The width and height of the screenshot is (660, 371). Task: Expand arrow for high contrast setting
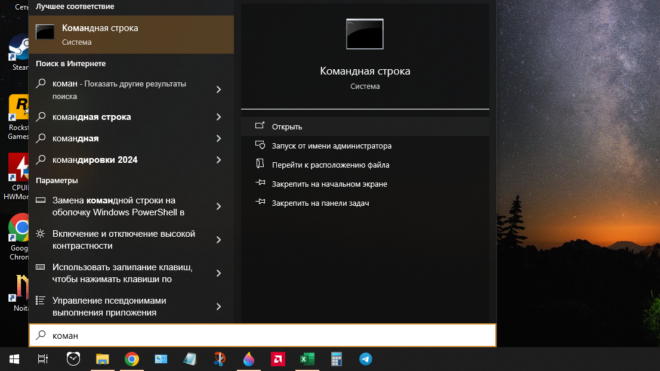point(218,240)
